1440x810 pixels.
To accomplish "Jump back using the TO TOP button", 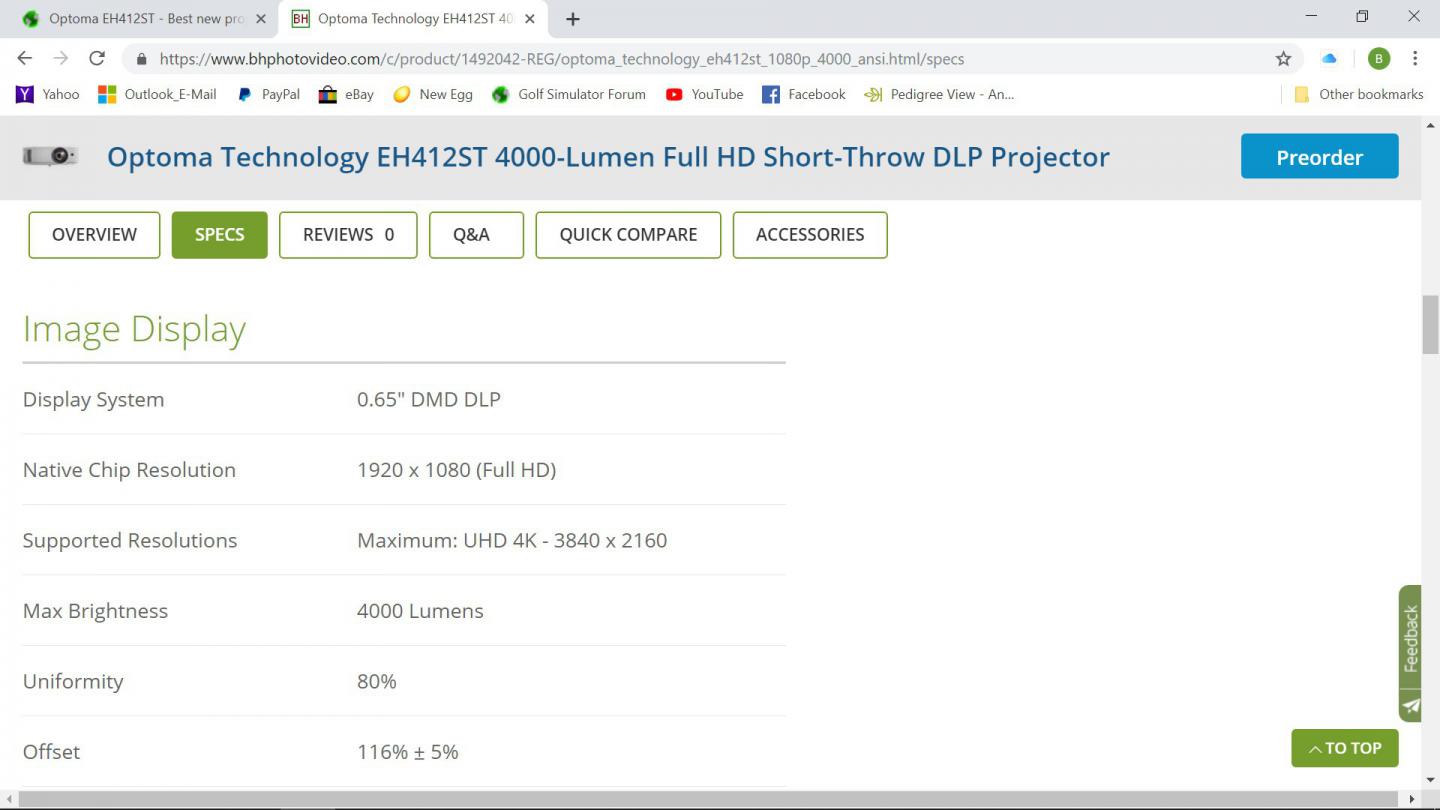I will pos(1345,748).
